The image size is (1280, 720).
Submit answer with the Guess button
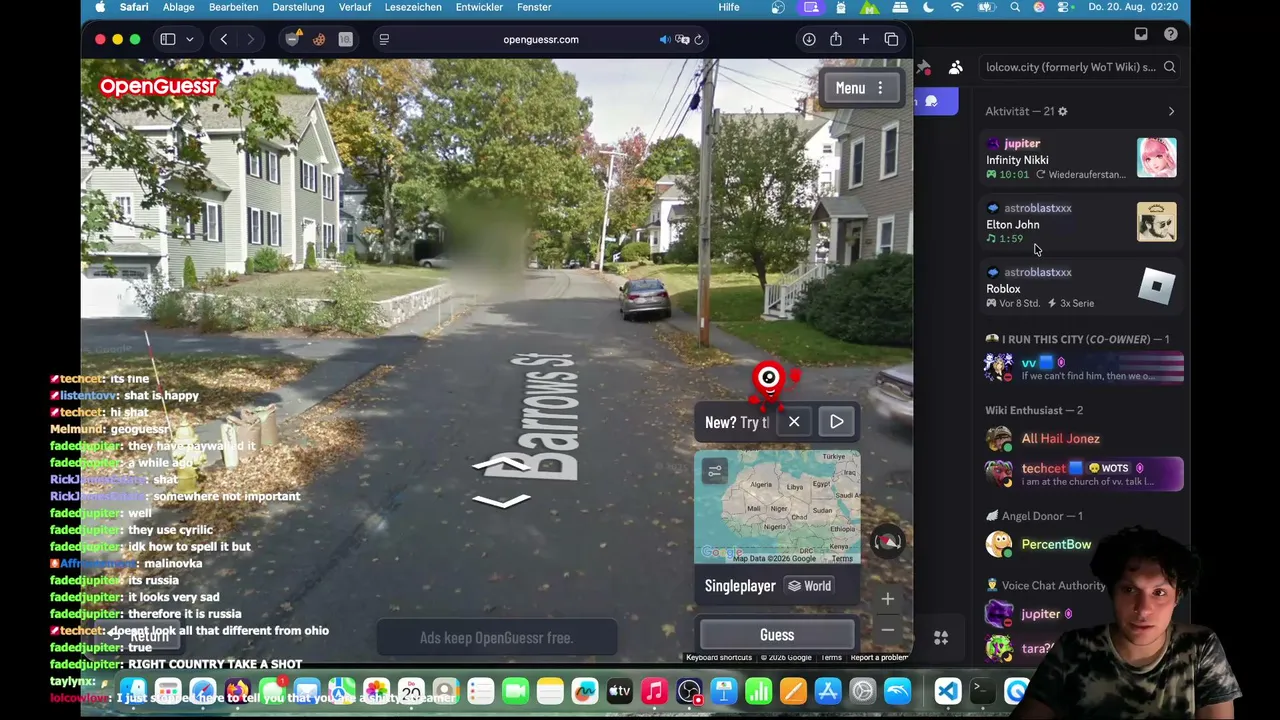[x=777, y=635]
